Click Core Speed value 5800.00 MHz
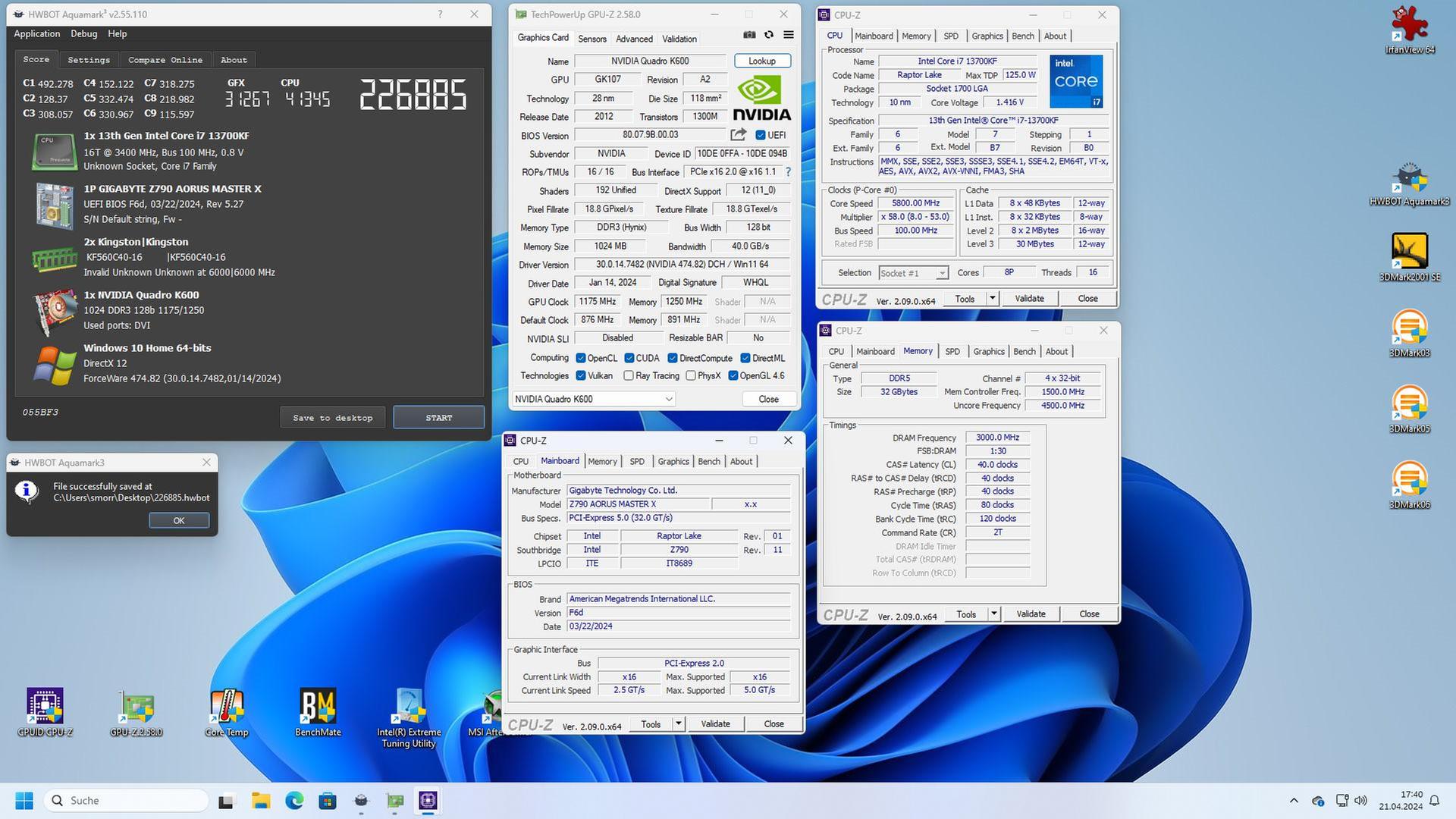Viewport: 1456px width, 819px height. tap(915, 203)
